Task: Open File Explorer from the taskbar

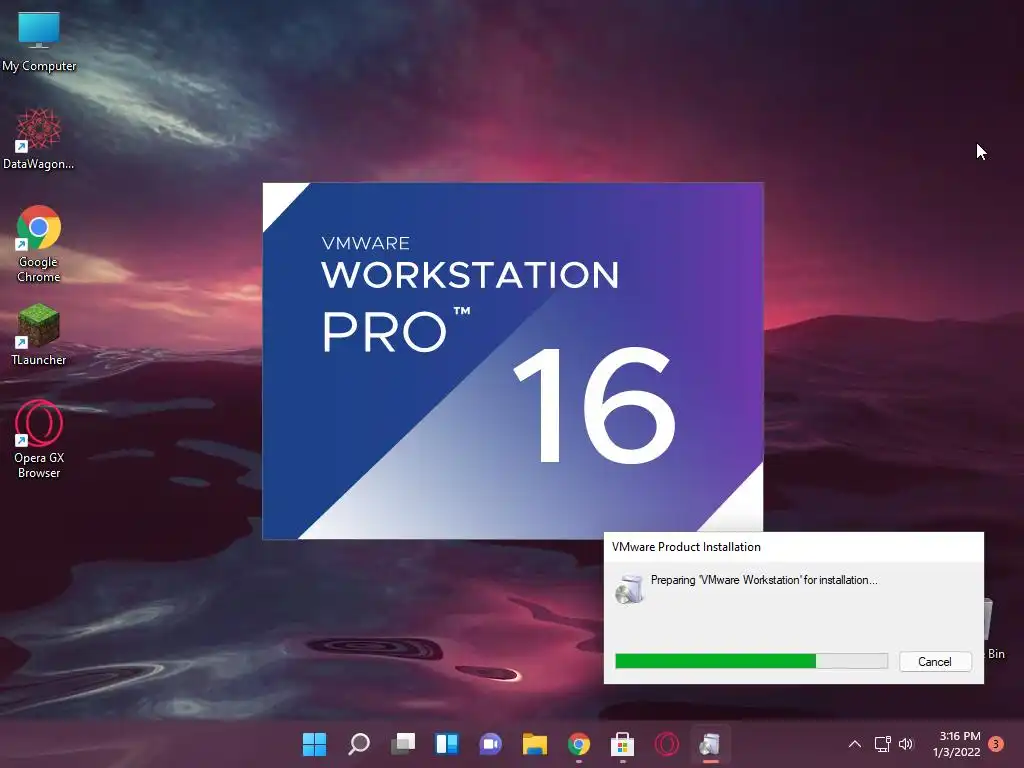Action: (x=534, y=744)
